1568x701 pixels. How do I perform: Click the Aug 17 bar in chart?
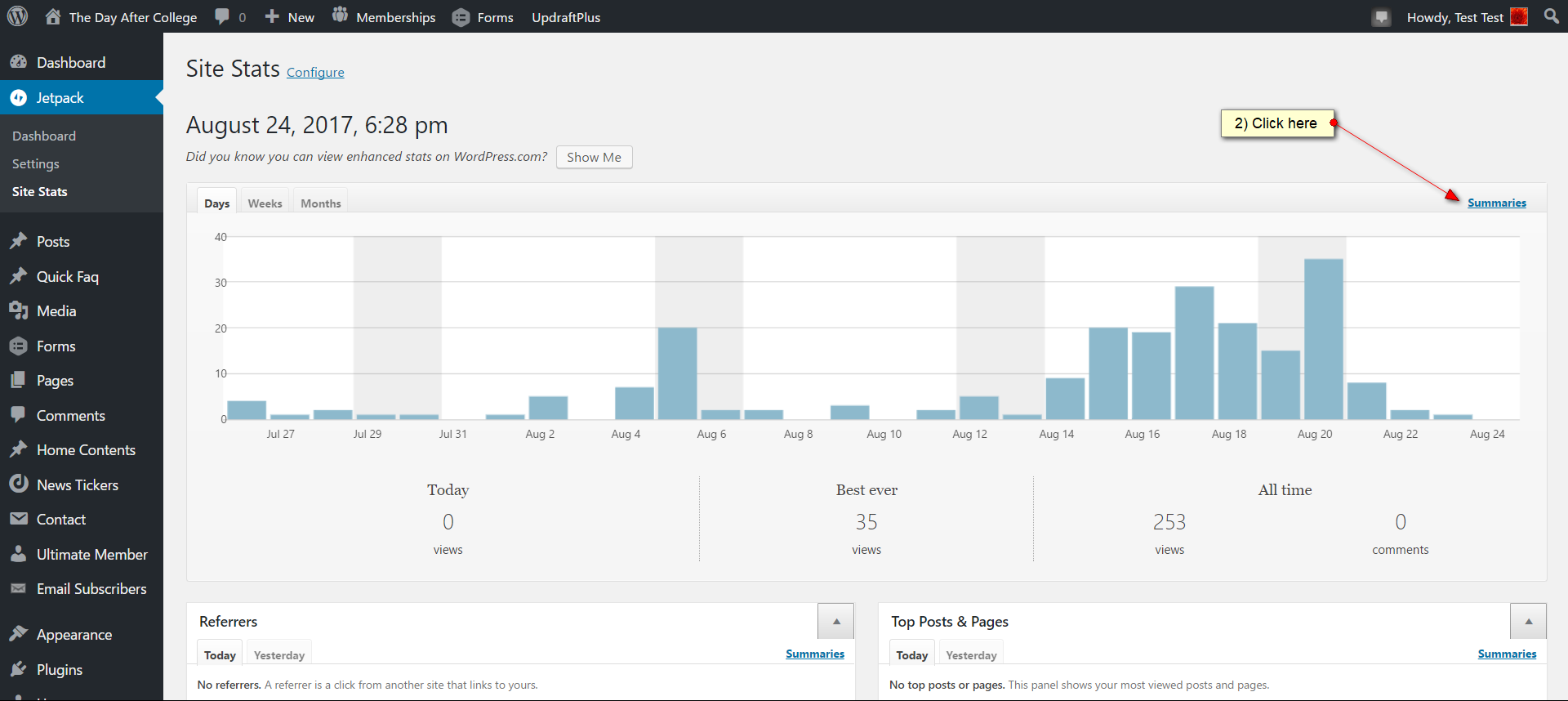[x=1194, y=353]
